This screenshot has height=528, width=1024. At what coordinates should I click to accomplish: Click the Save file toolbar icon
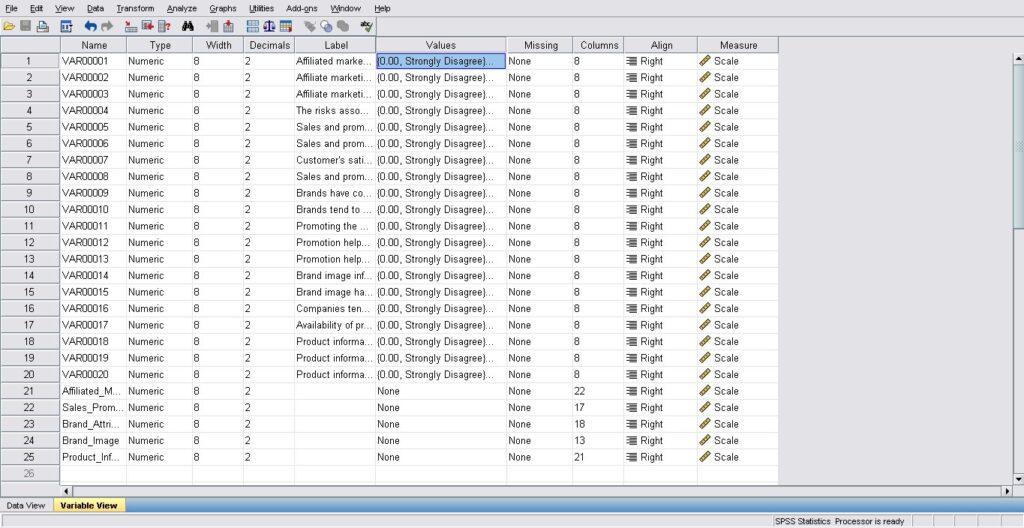point(25,27)
